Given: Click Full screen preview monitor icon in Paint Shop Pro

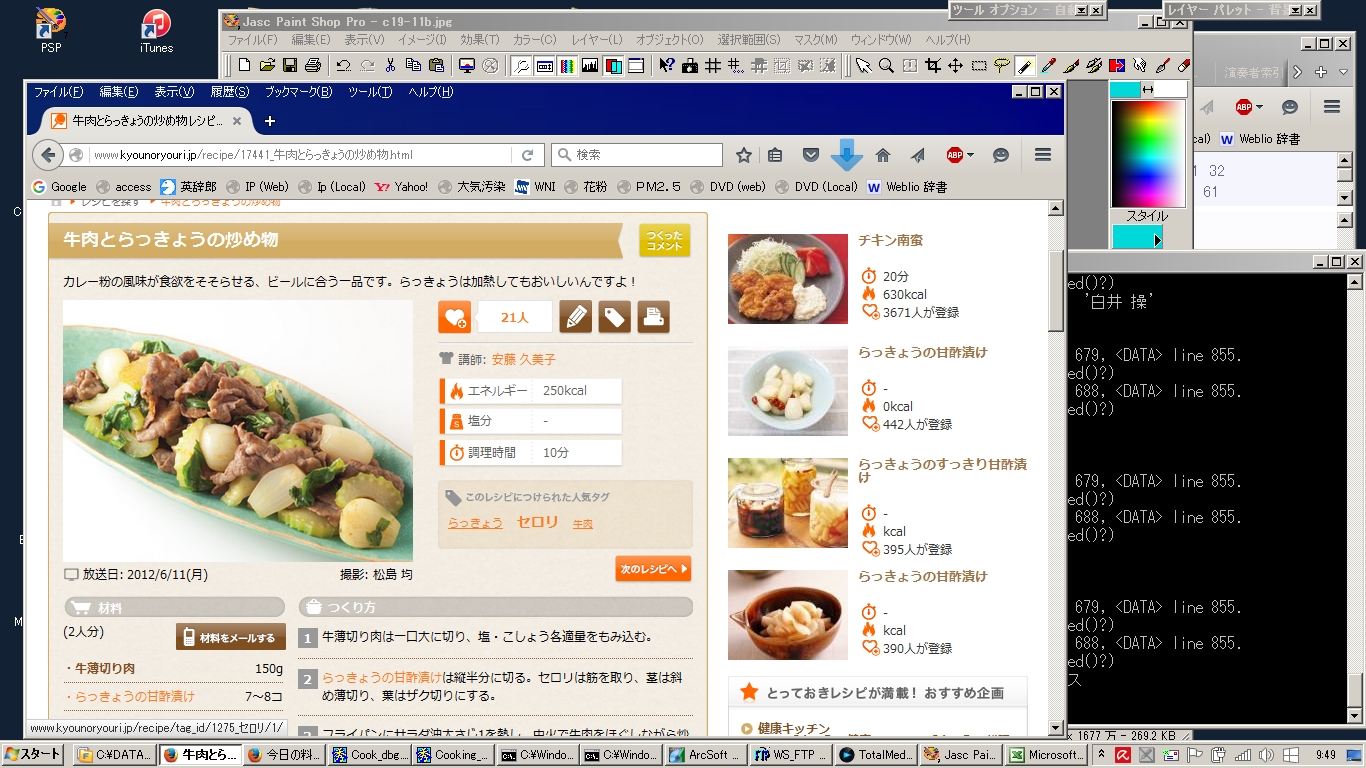Looking at the screenshot, I should (466, 66).
